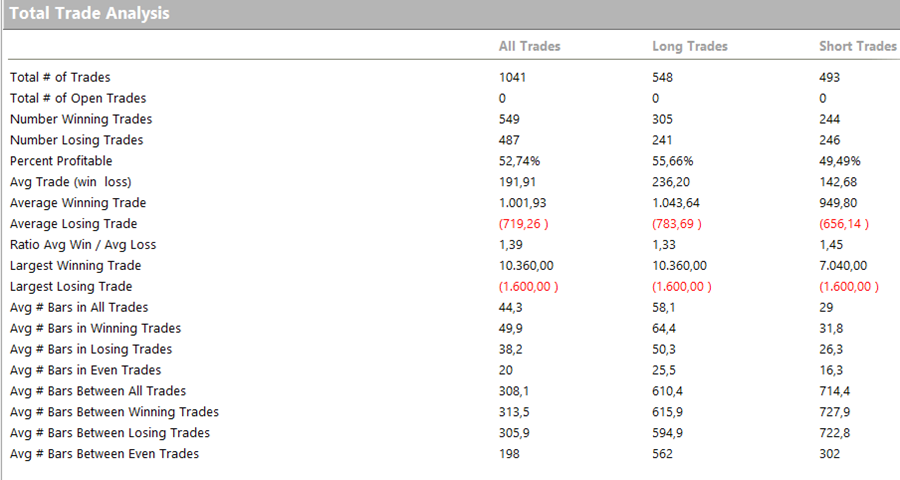The width and height of the screenshot is (900, 480).
Task: Select the 7.040,00 short largest winning trade
Action: point(843,266)
